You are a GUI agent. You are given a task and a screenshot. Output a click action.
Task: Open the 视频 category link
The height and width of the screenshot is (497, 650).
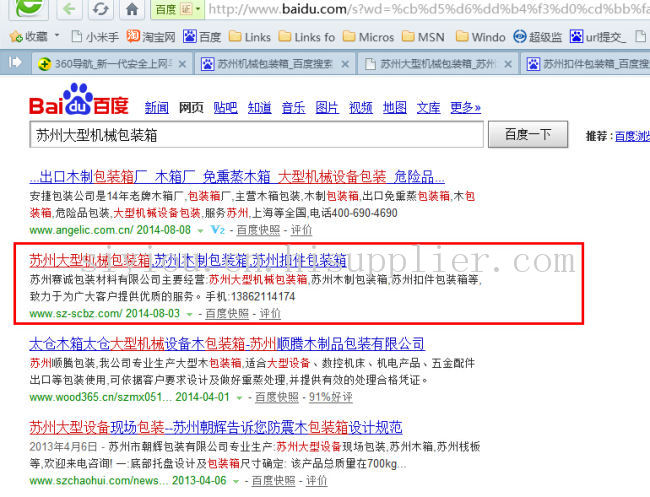click(x=361, y=108)
